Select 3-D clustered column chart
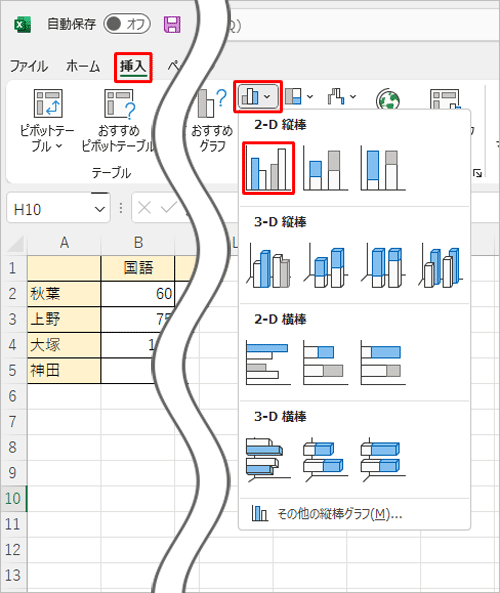Image resolution: width=500 pixels, height=593 pixels. point(269,265)
